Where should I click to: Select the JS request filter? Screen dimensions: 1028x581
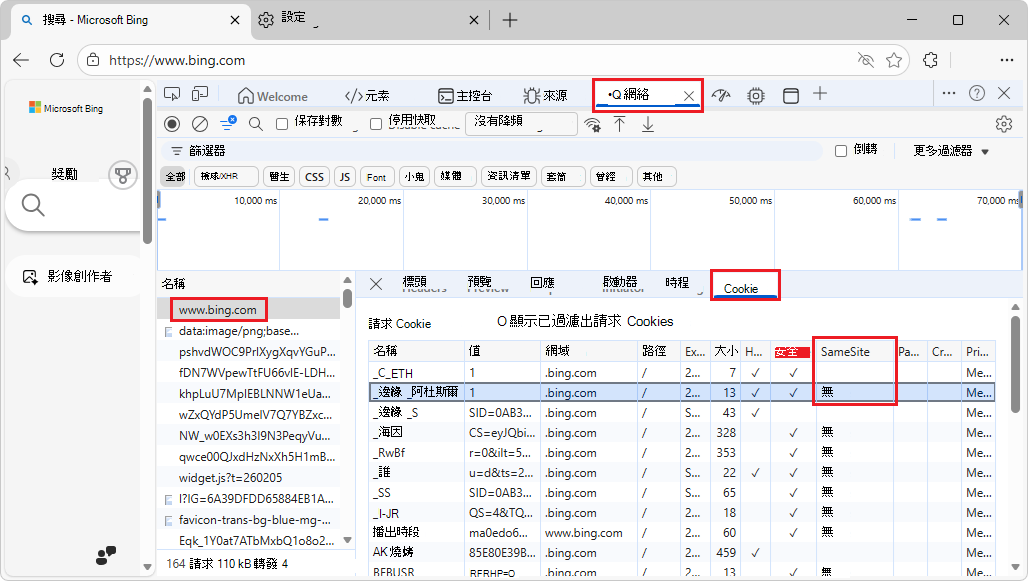coord(344,176)
